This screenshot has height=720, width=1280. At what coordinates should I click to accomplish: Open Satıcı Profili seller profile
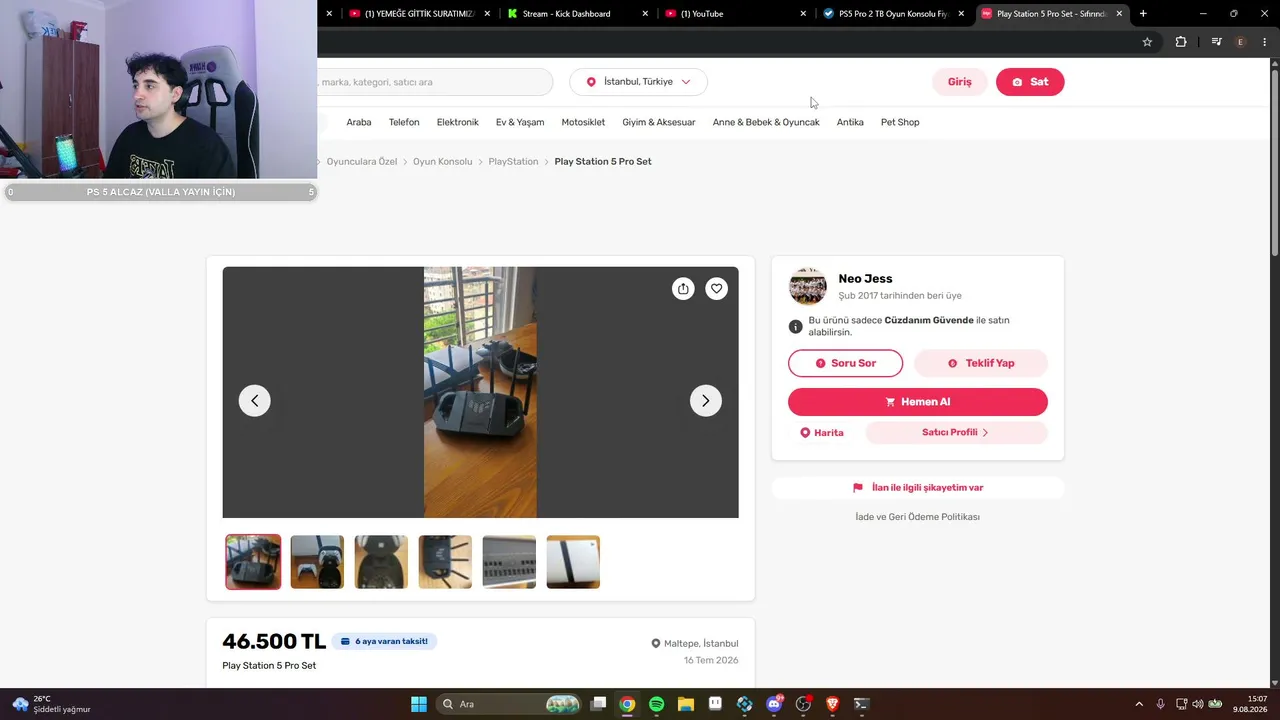click(956, 433)
